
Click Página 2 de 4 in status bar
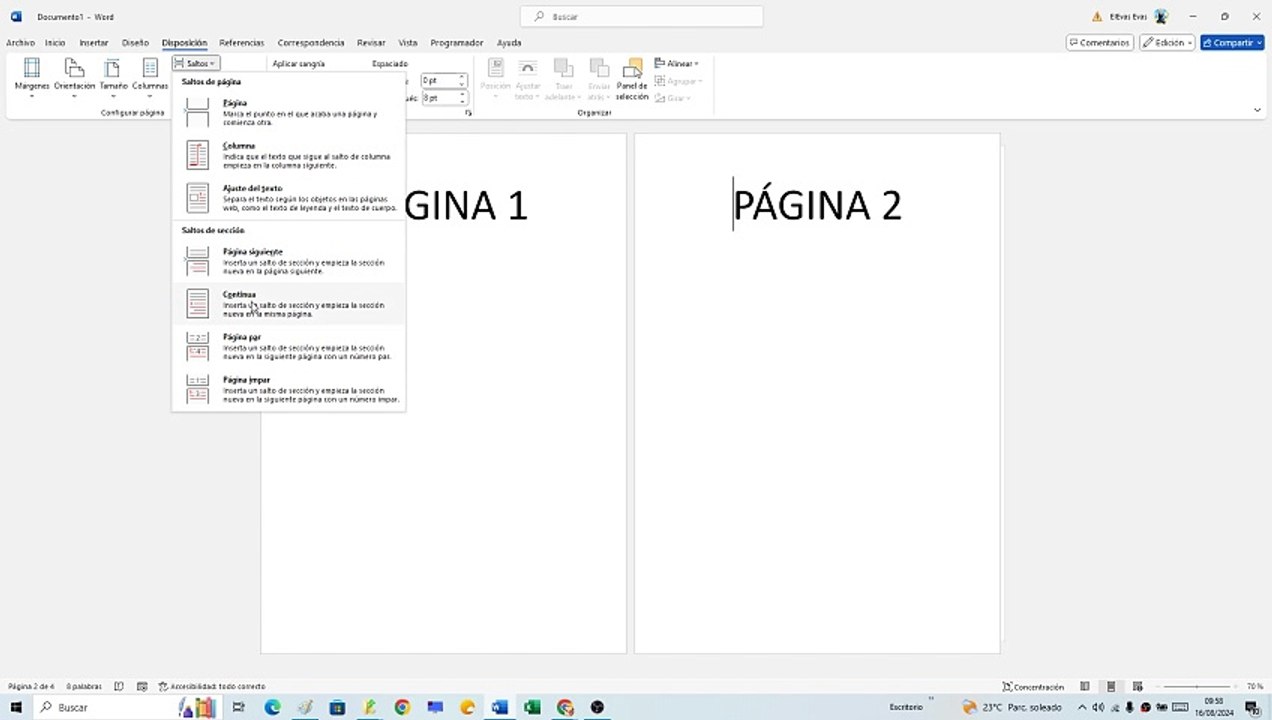click(x=31, y=687)
